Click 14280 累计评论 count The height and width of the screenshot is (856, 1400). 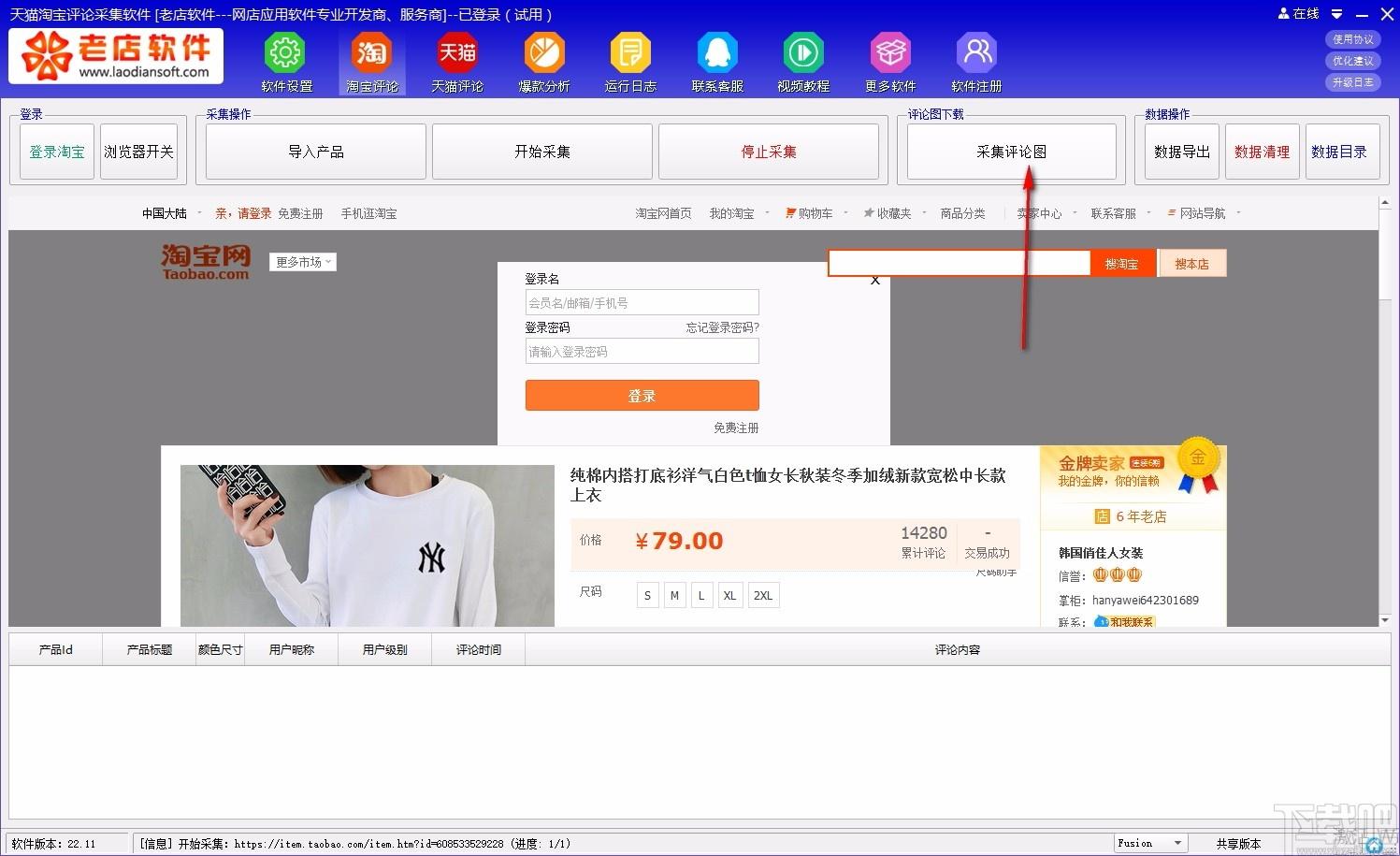923,542
